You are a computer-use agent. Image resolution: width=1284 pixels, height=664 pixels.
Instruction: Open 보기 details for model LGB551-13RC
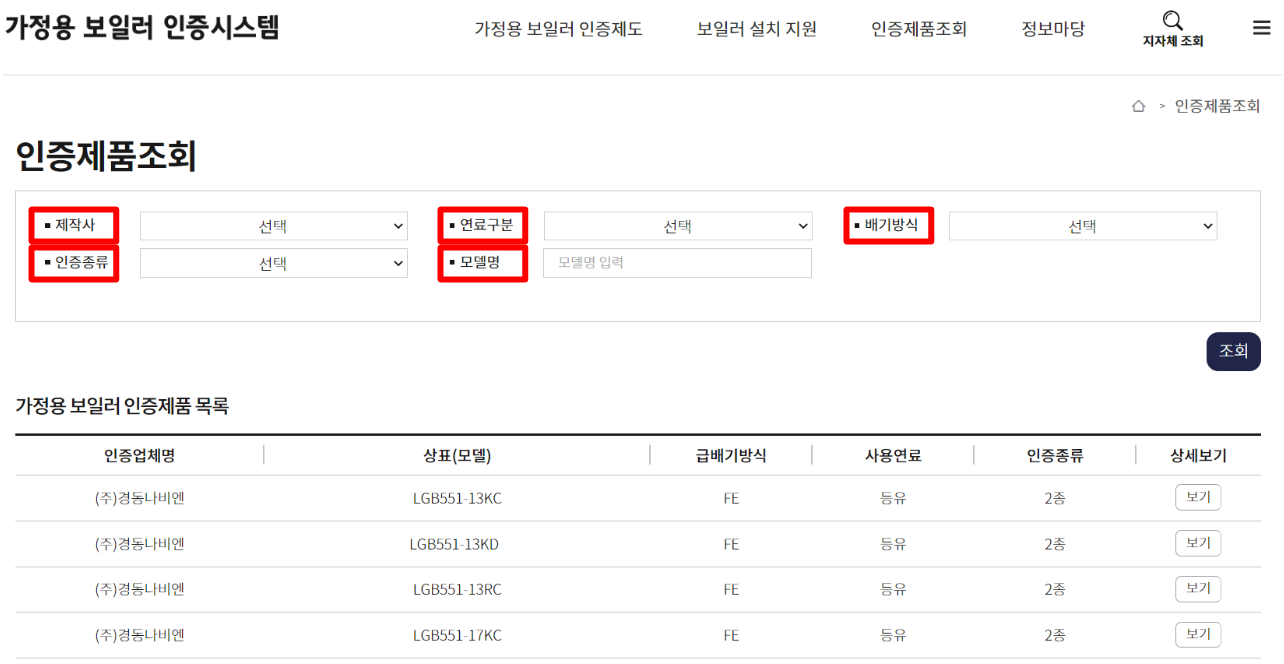click(1197, 588)
